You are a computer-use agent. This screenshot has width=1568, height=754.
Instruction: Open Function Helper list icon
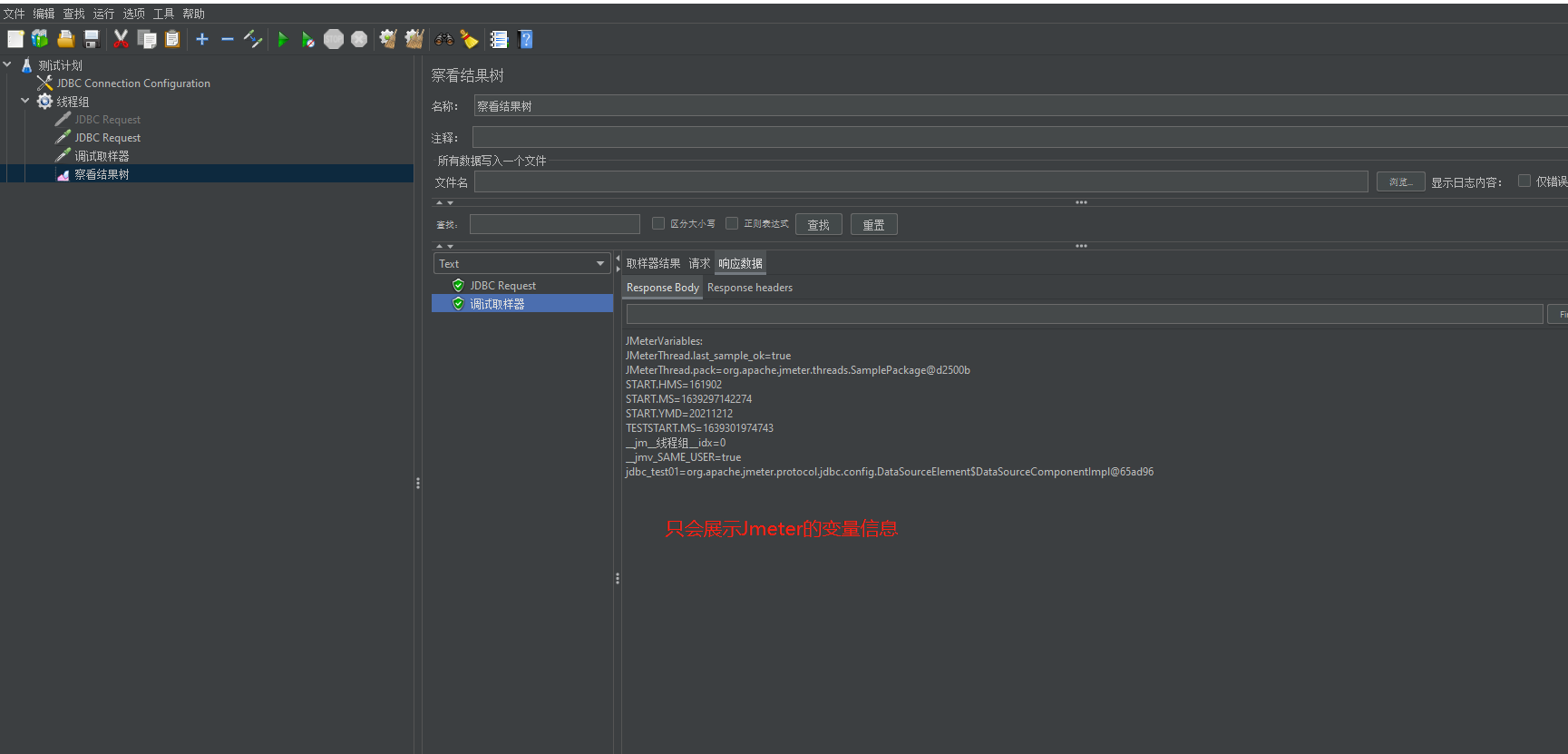click(499, 39)
